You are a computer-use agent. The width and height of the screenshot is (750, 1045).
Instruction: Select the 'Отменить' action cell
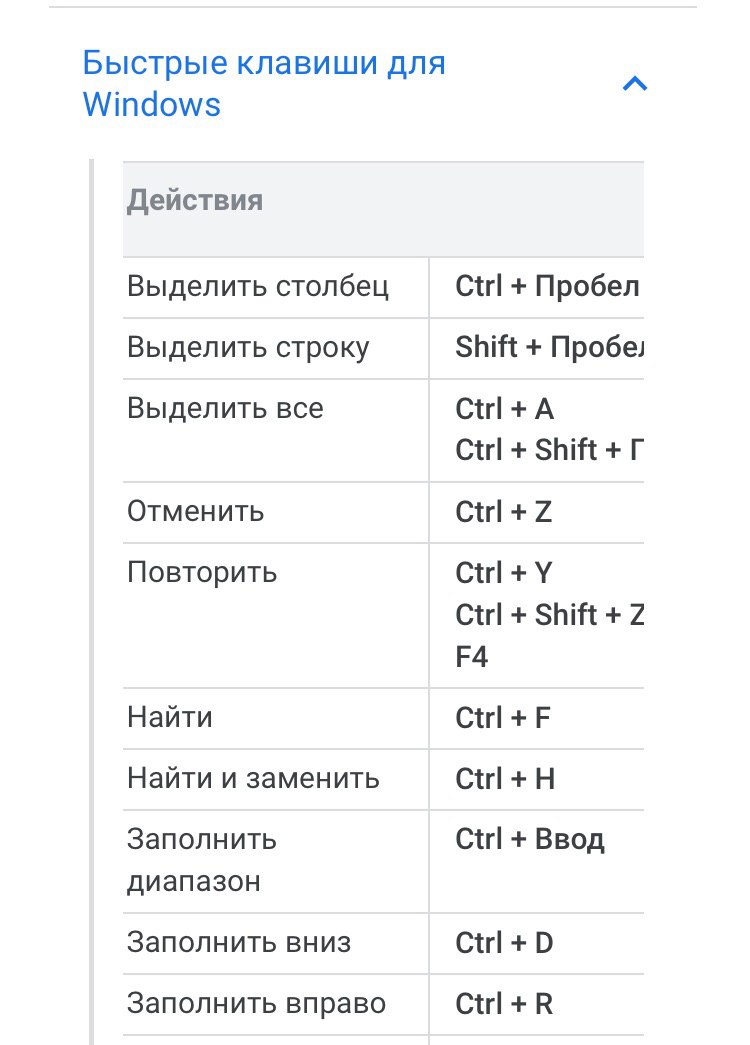196,512
